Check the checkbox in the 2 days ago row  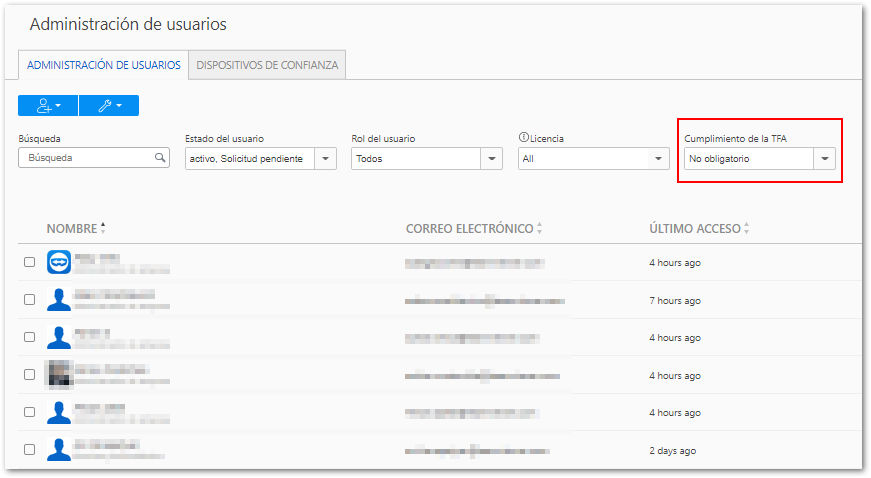pyautogui.click(x=29, y=450)
